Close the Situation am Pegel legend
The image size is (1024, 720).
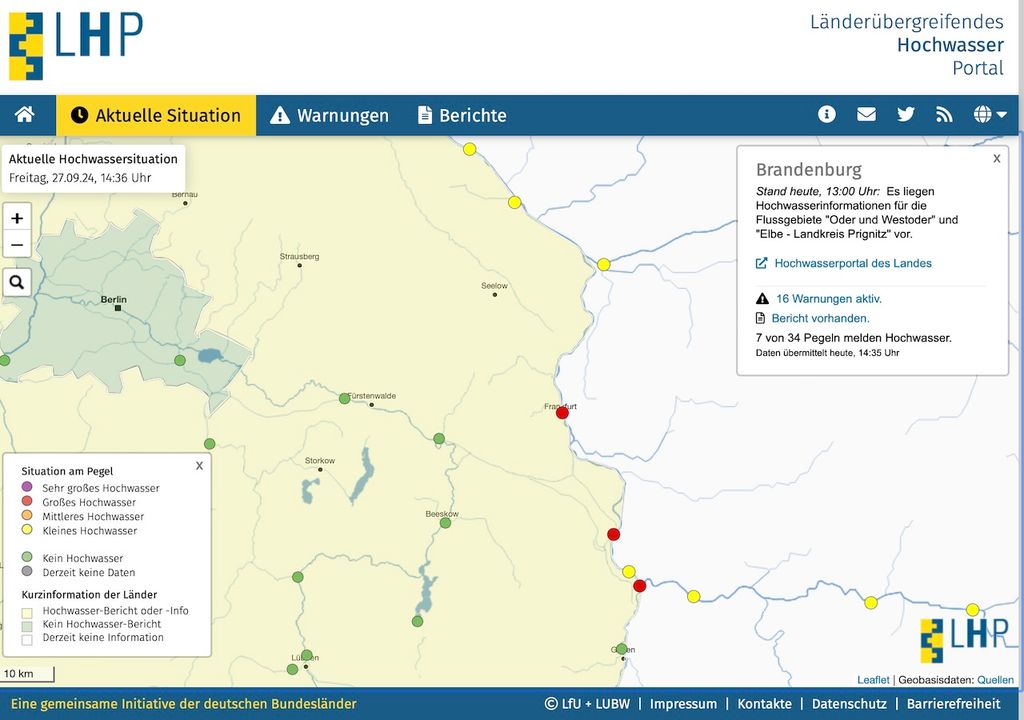pyautogui.click(x=199, y=465)
